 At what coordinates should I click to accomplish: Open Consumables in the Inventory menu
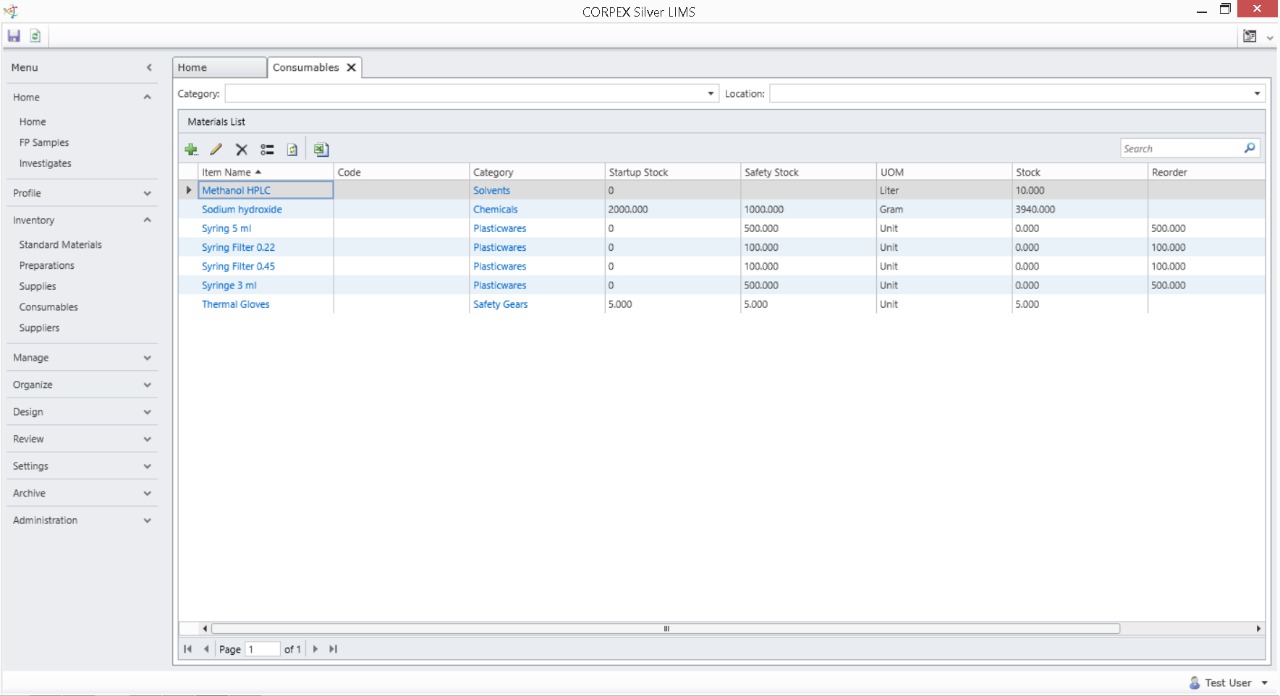48,308
